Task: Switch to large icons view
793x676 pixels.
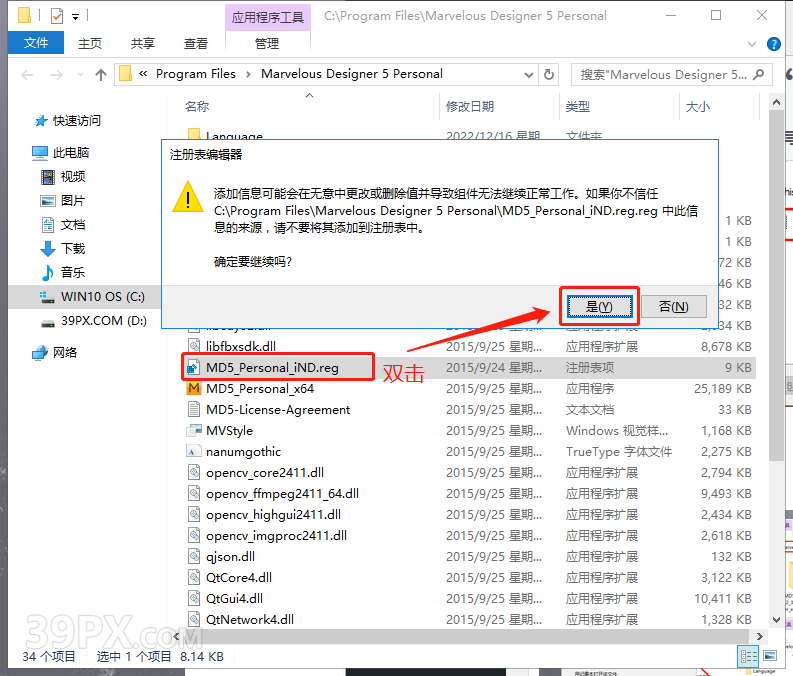Action: pyautogui.click(x=770, y=656)
